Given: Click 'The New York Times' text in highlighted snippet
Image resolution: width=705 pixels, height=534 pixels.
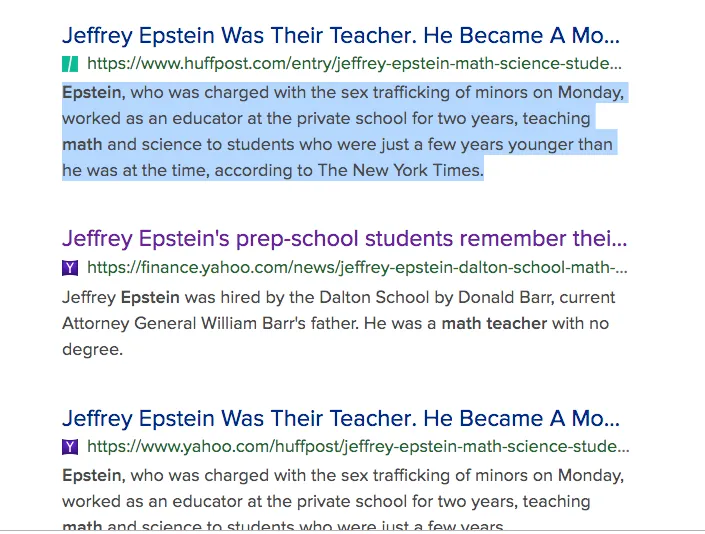Looking at the screenshot, I should coord(401,170).
